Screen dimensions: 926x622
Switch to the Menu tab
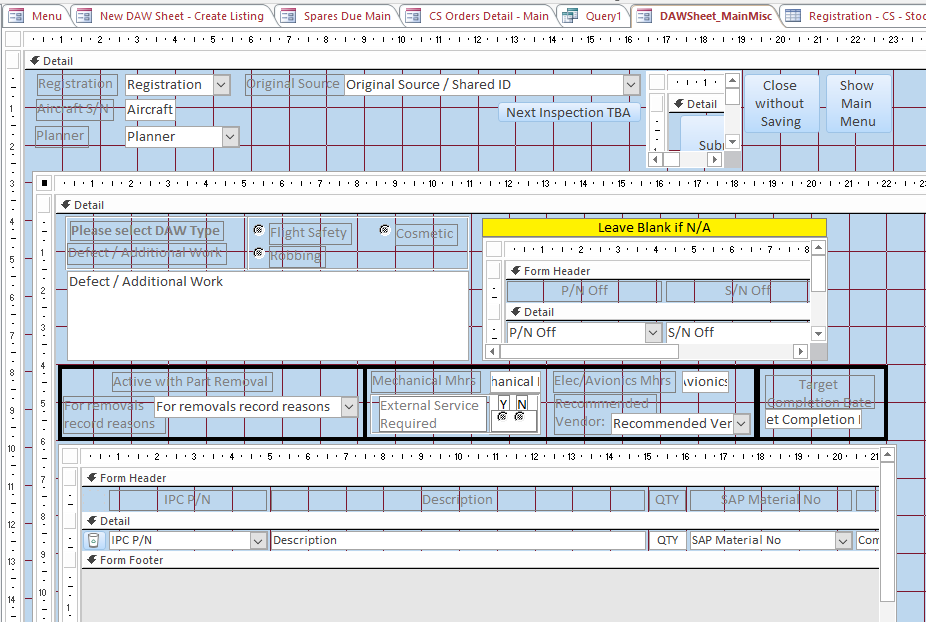(x=37, y=16)
